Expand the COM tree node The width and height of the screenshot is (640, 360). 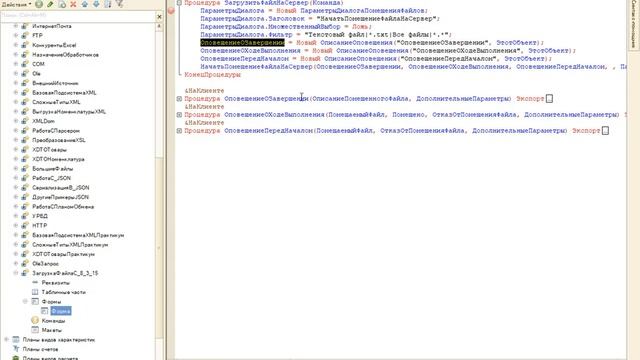pyautogui.click(x=16, y=64)
